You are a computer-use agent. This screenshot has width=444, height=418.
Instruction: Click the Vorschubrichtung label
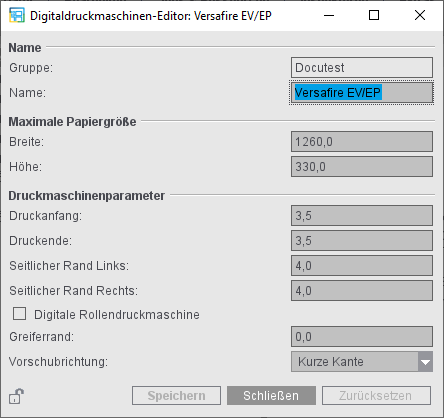(x=59, y=362)
